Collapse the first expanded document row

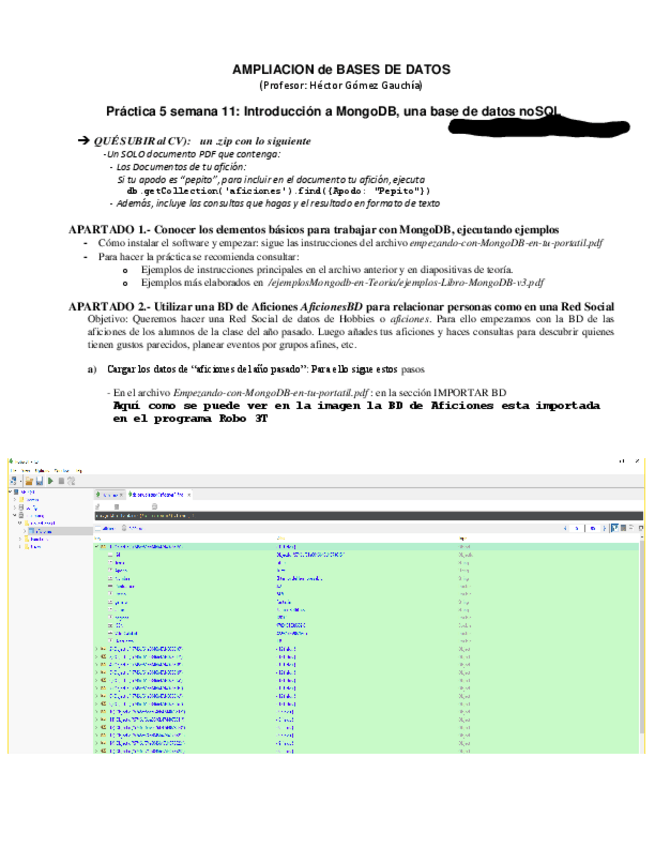(x=96, y=546)
